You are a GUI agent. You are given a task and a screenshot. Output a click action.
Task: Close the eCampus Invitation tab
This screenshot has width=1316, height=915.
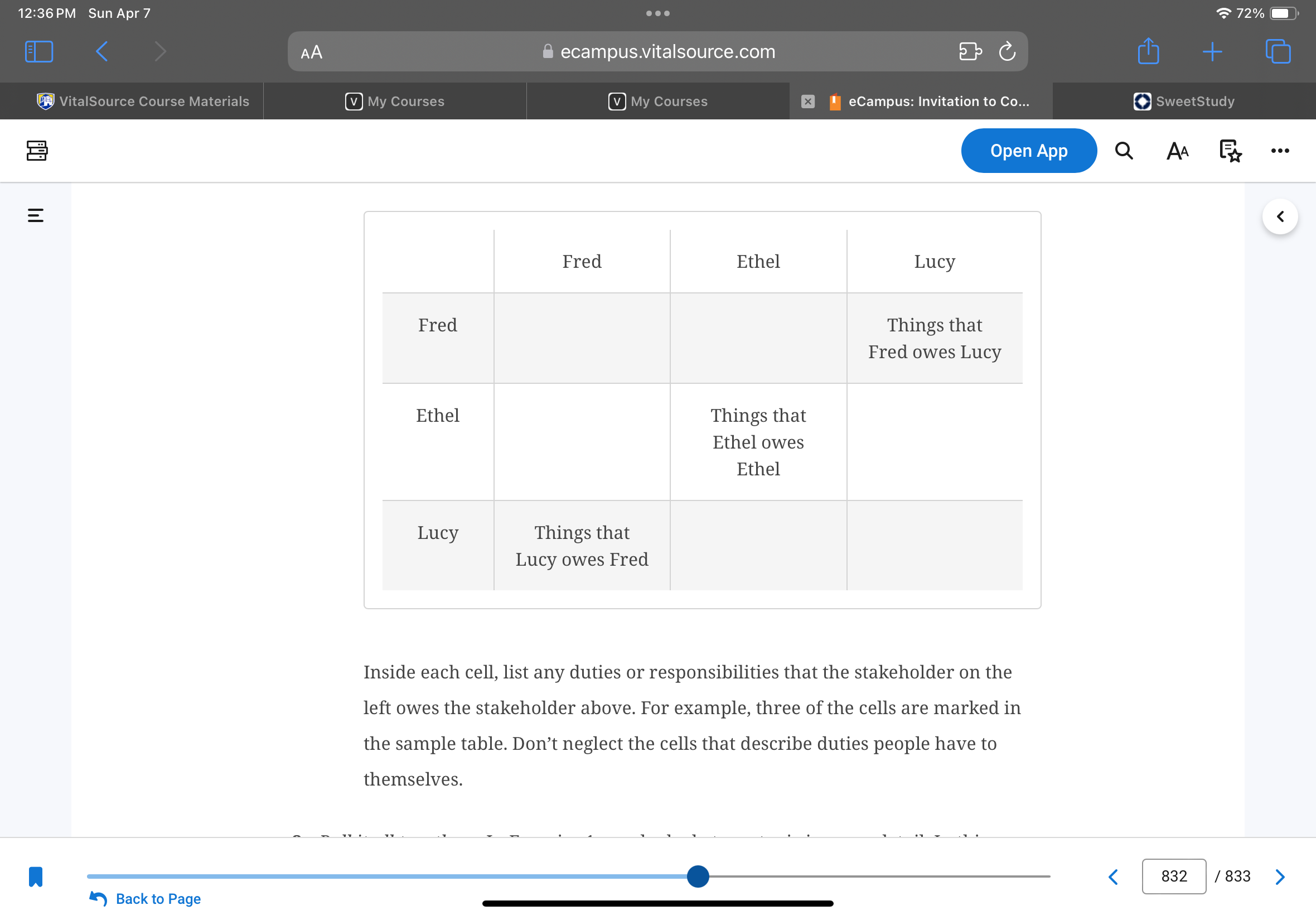tap(808, 102)
